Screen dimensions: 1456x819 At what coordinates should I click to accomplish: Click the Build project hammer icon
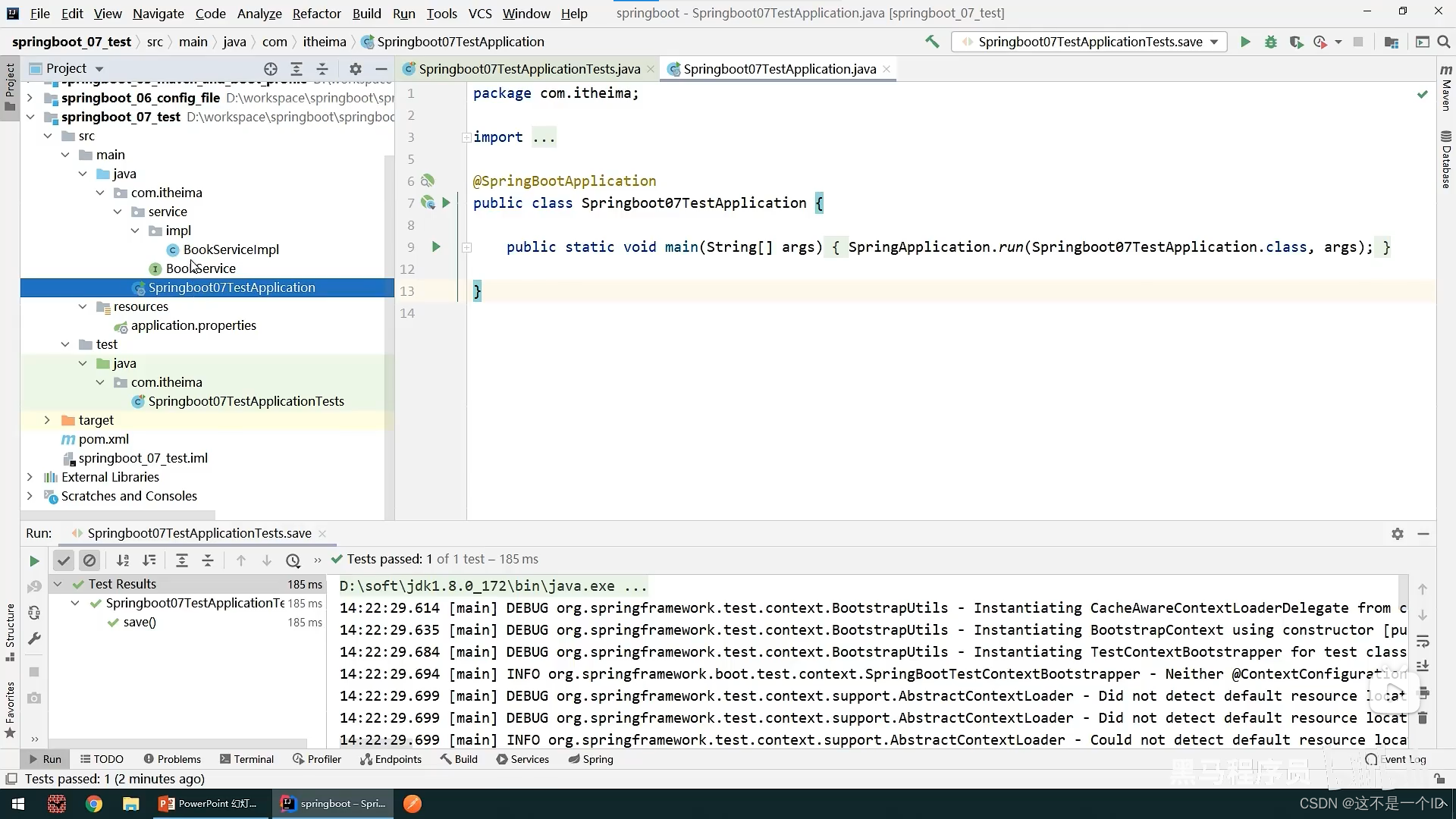932,42
